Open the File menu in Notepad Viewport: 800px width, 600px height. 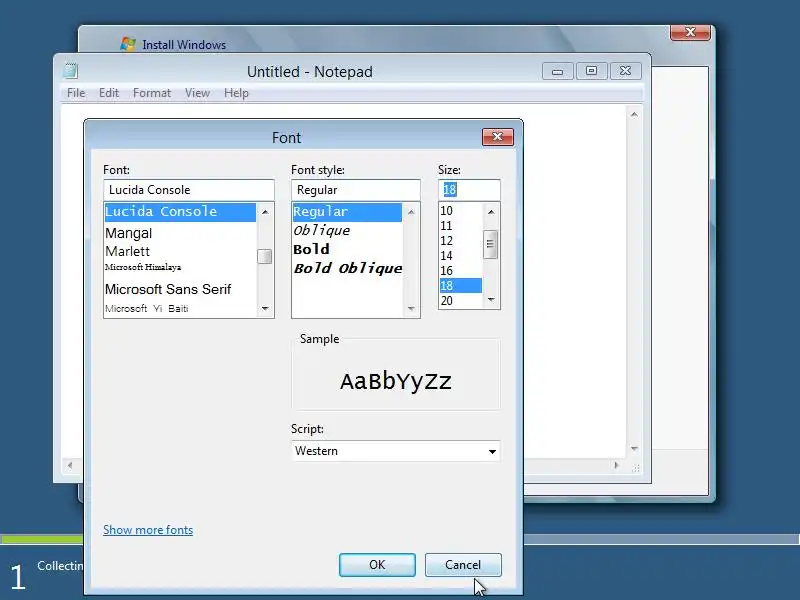tap(76, 93)
